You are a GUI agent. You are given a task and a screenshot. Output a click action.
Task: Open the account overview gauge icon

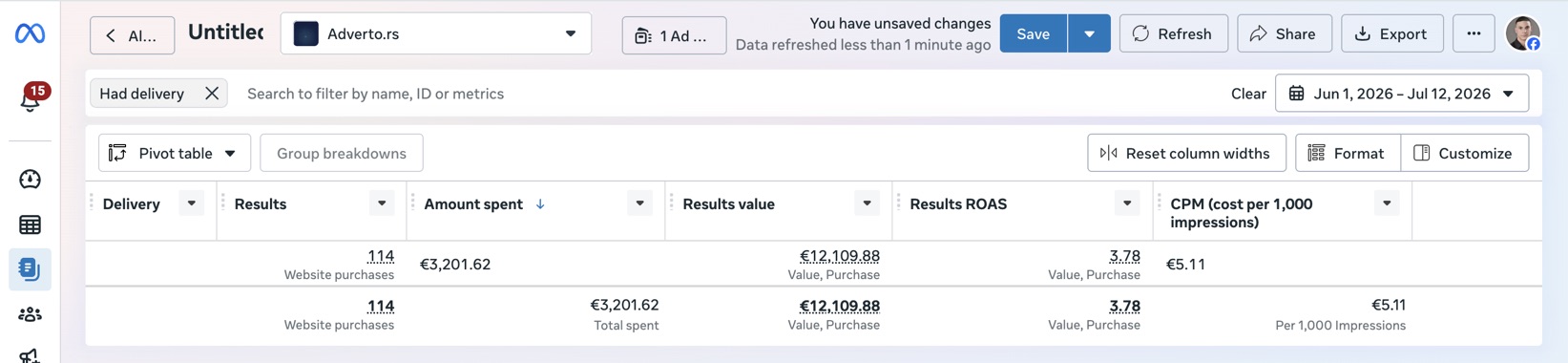[30, 180]
